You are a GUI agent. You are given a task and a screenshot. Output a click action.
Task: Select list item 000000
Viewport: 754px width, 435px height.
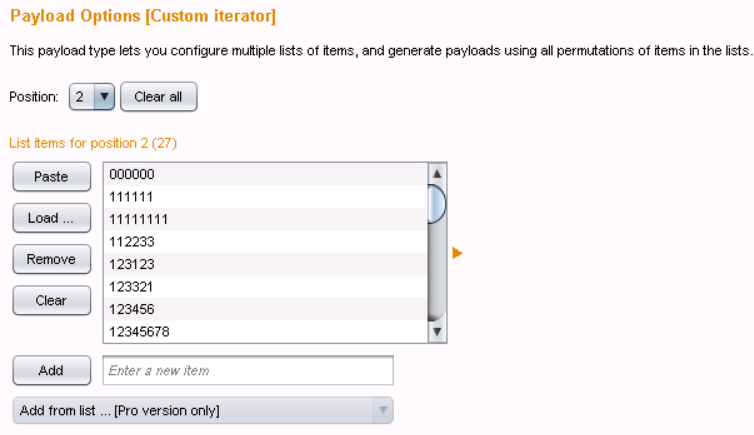point(264,175)
